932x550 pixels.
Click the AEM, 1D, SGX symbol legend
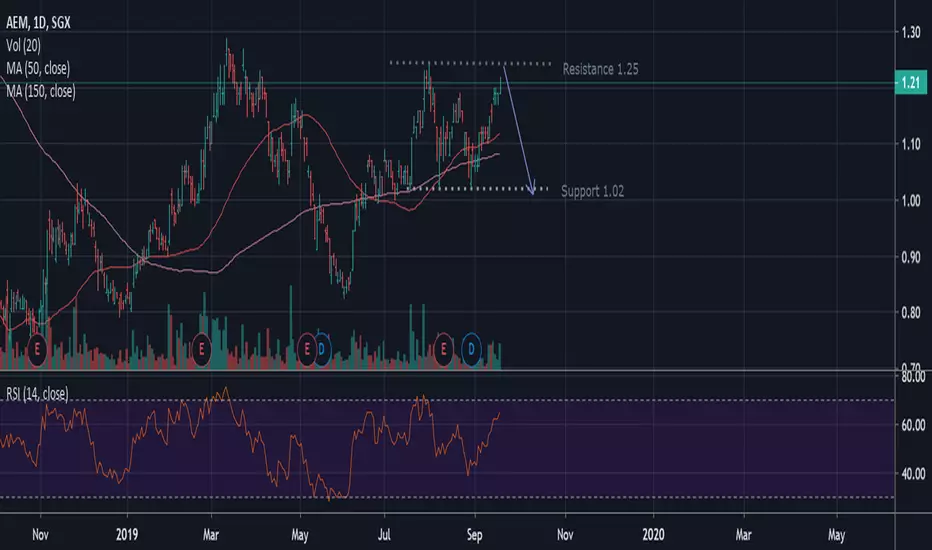tap(38, 23)
